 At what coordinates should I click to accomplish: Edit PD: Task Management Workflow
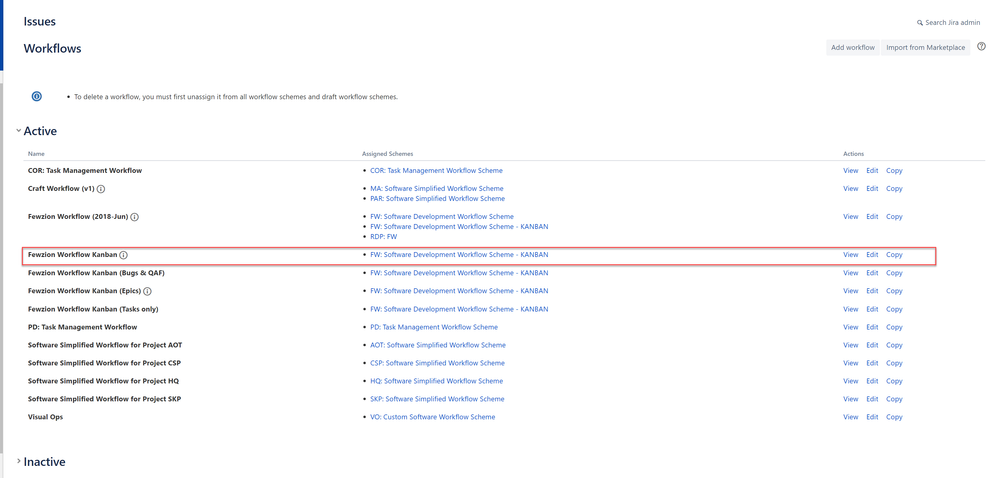tap(872, 327)
